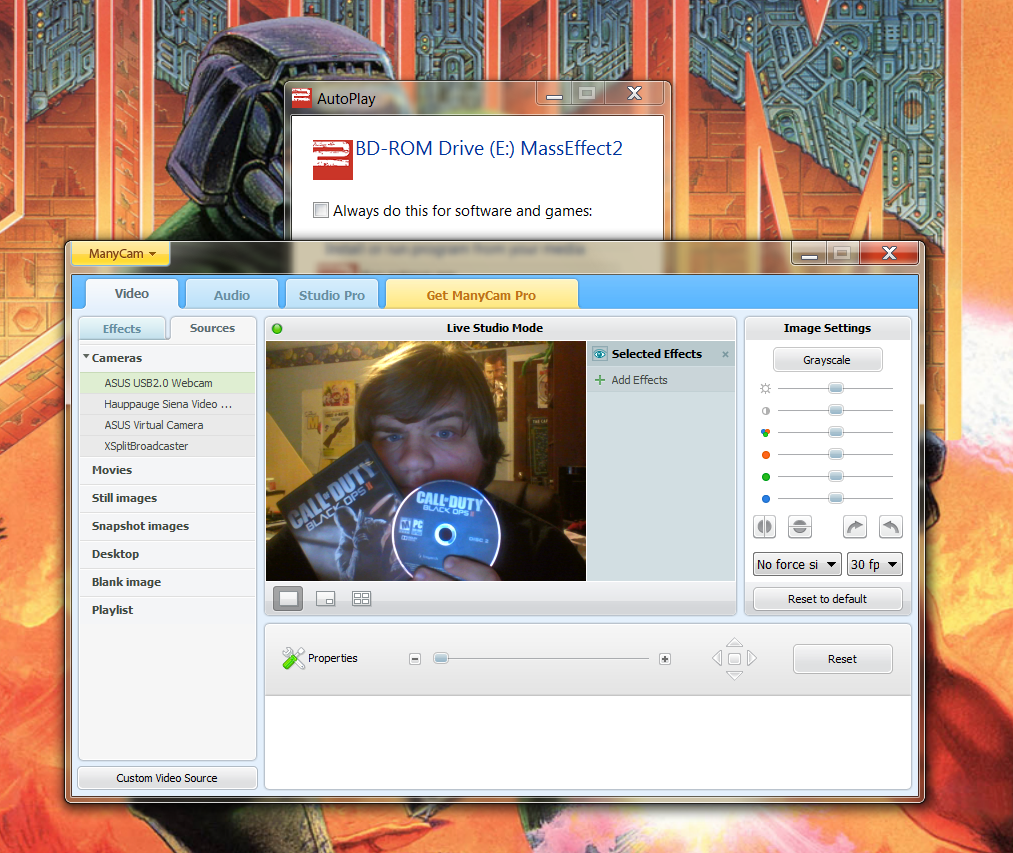
Task: Switch to the Effects sub-tab
Action: 122,329
